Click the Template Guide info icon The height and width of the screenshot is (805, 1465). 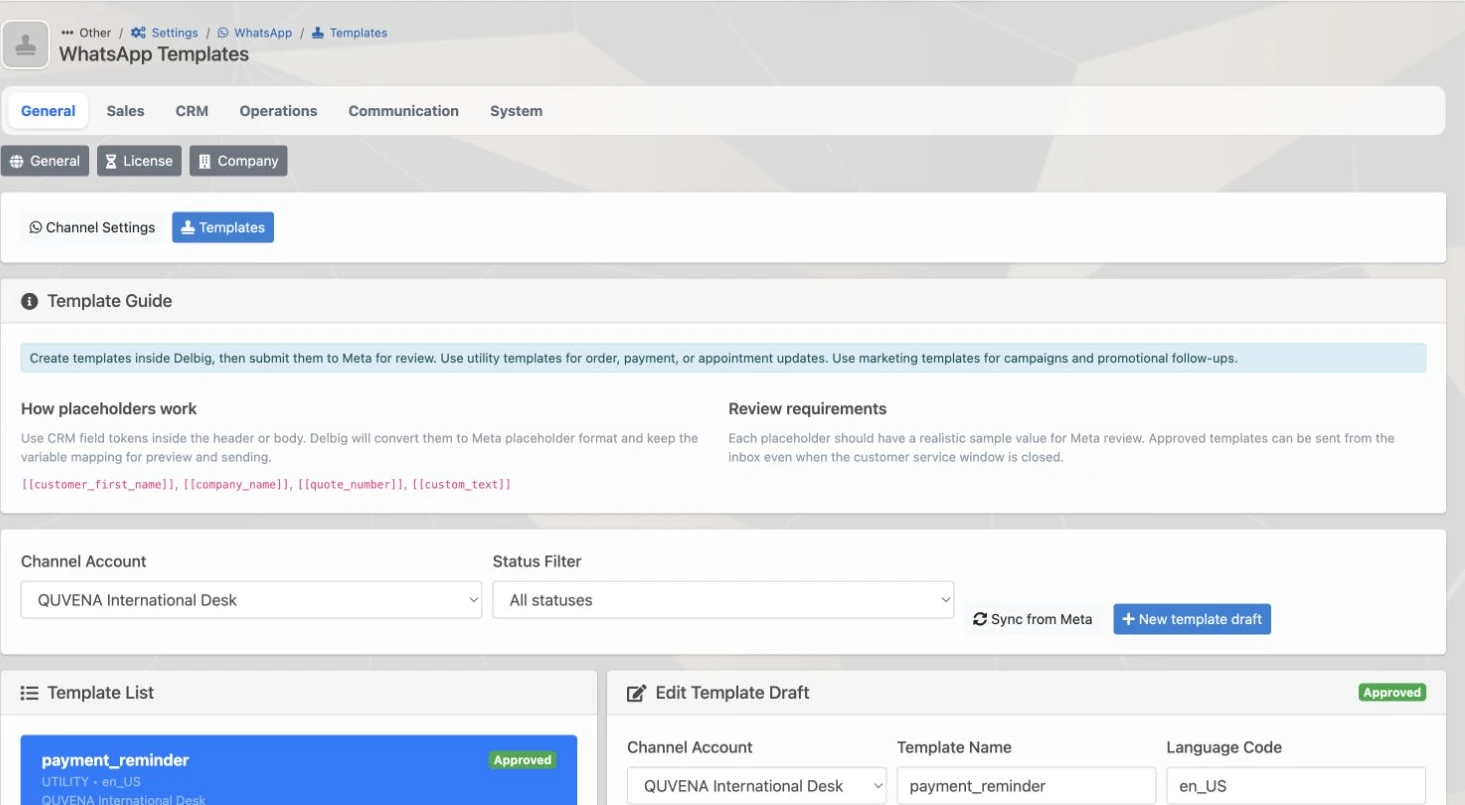pos(29,301)
